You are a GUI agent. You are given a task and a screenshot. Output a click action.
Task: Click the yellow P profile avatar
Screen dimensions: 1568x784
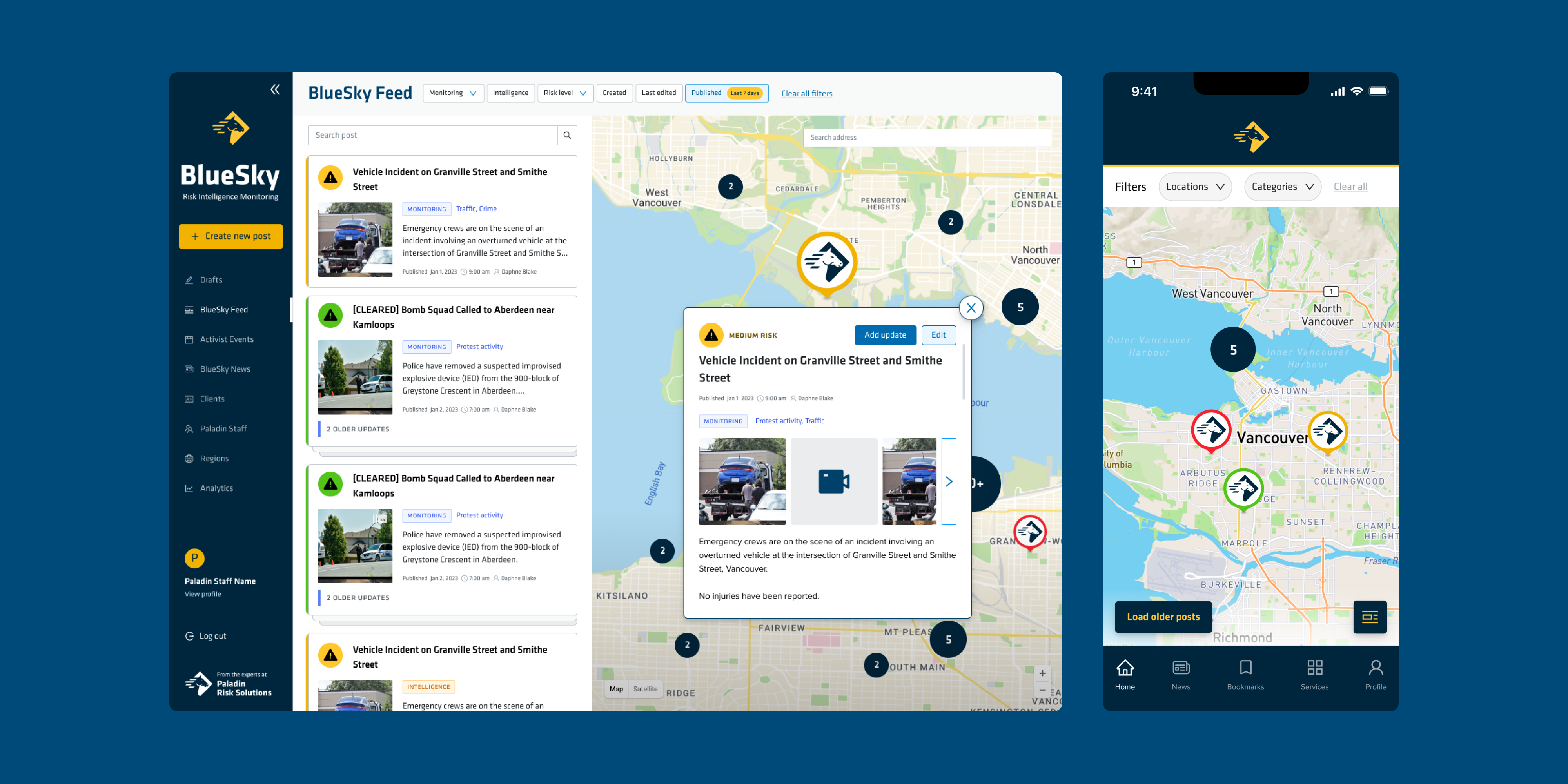click(194, 557)
